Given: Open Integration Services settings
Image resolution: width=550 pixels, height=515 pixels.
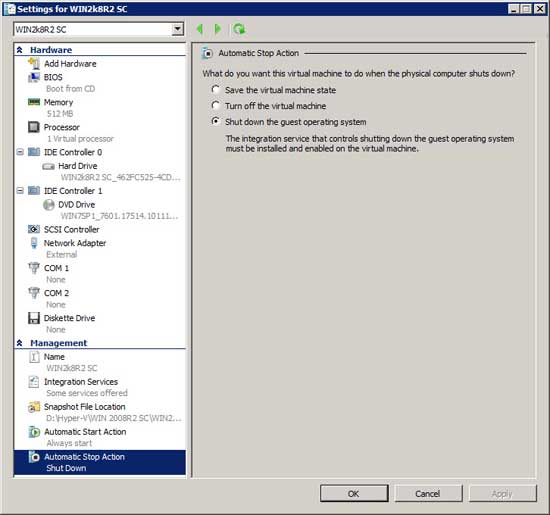Looking at the screenshot, I should pyautogui.click(x=81, y=382).
